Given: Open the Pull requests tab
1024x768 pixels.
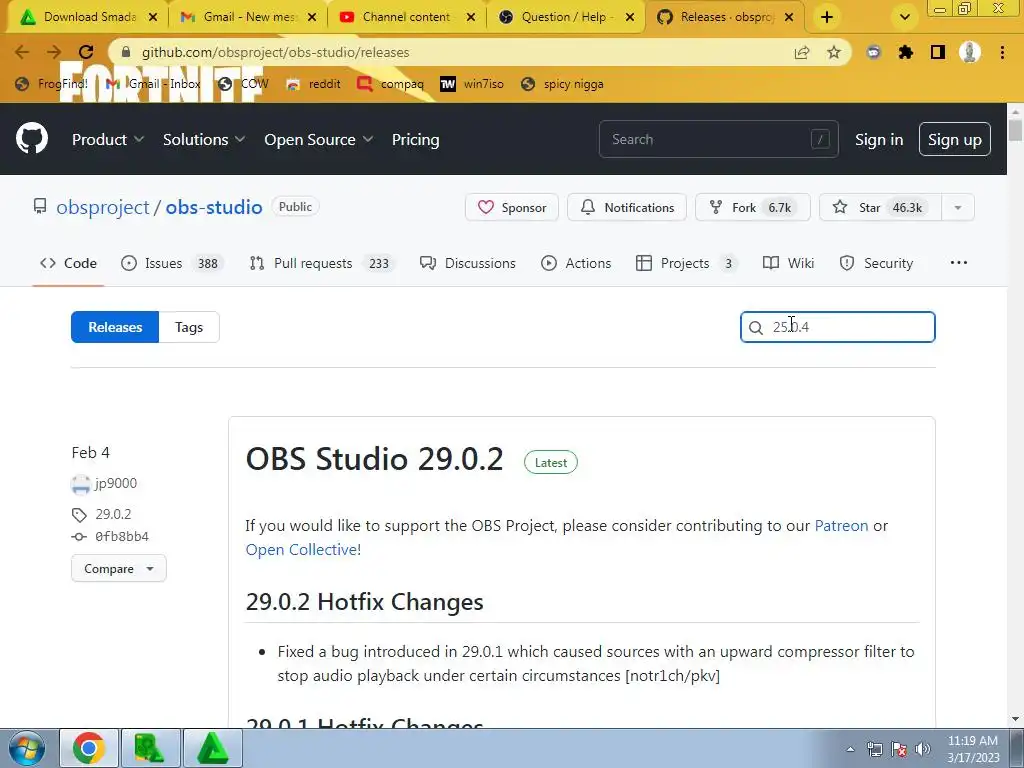Looking at the screenshot, I should click(321, 263).
